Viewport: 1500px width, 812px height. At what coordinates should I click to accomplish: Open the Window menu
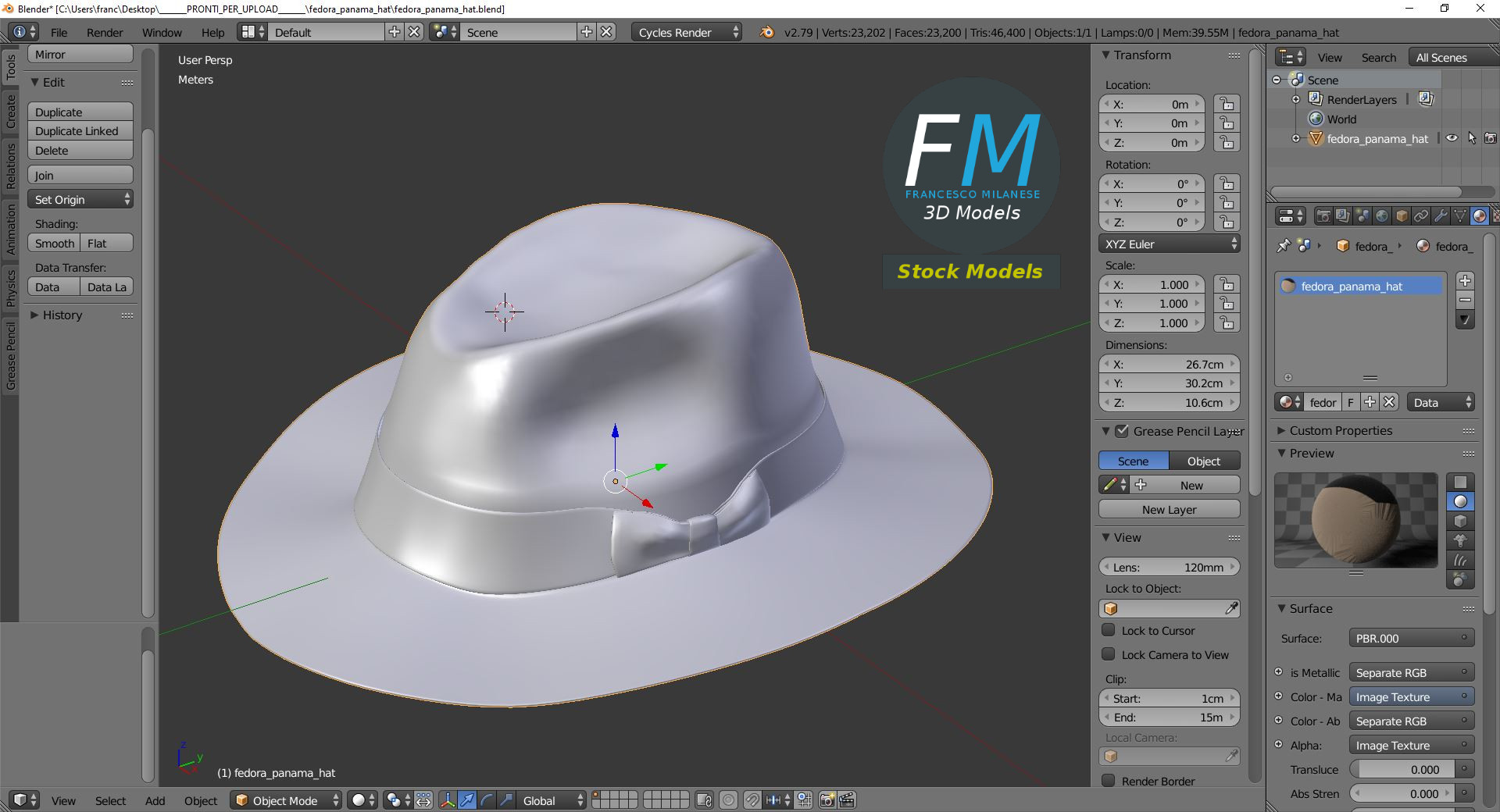click(162, 32)
